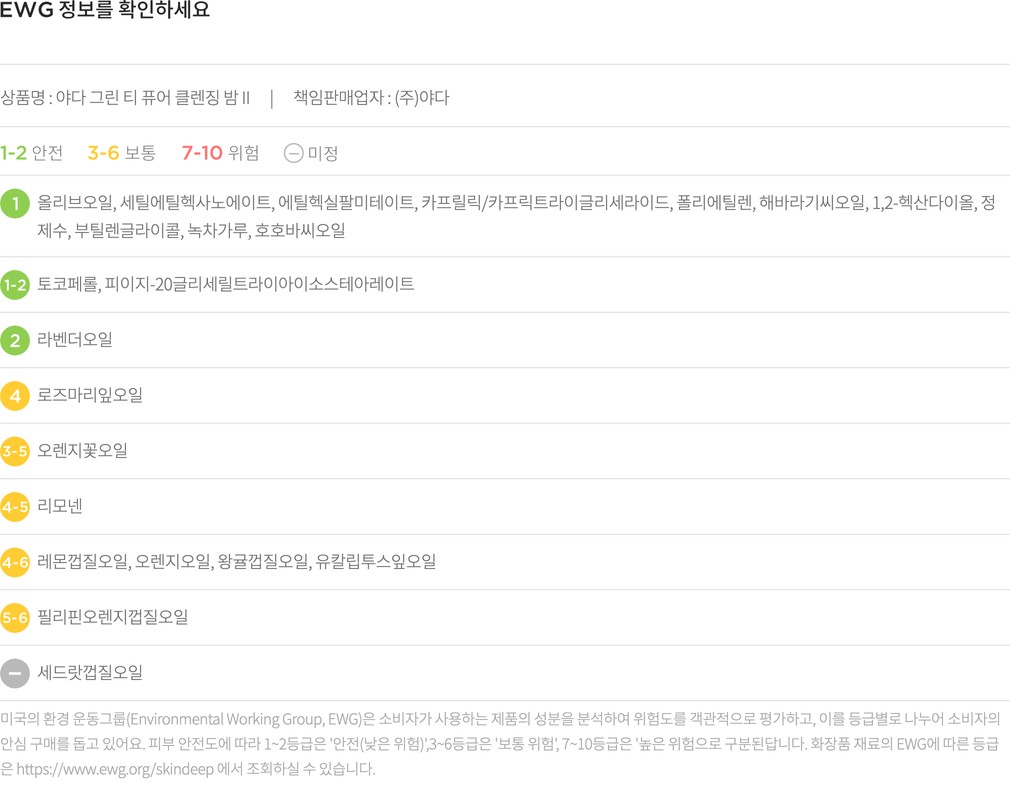Click the yellow 5-6 grade badge

pos(15,617)
